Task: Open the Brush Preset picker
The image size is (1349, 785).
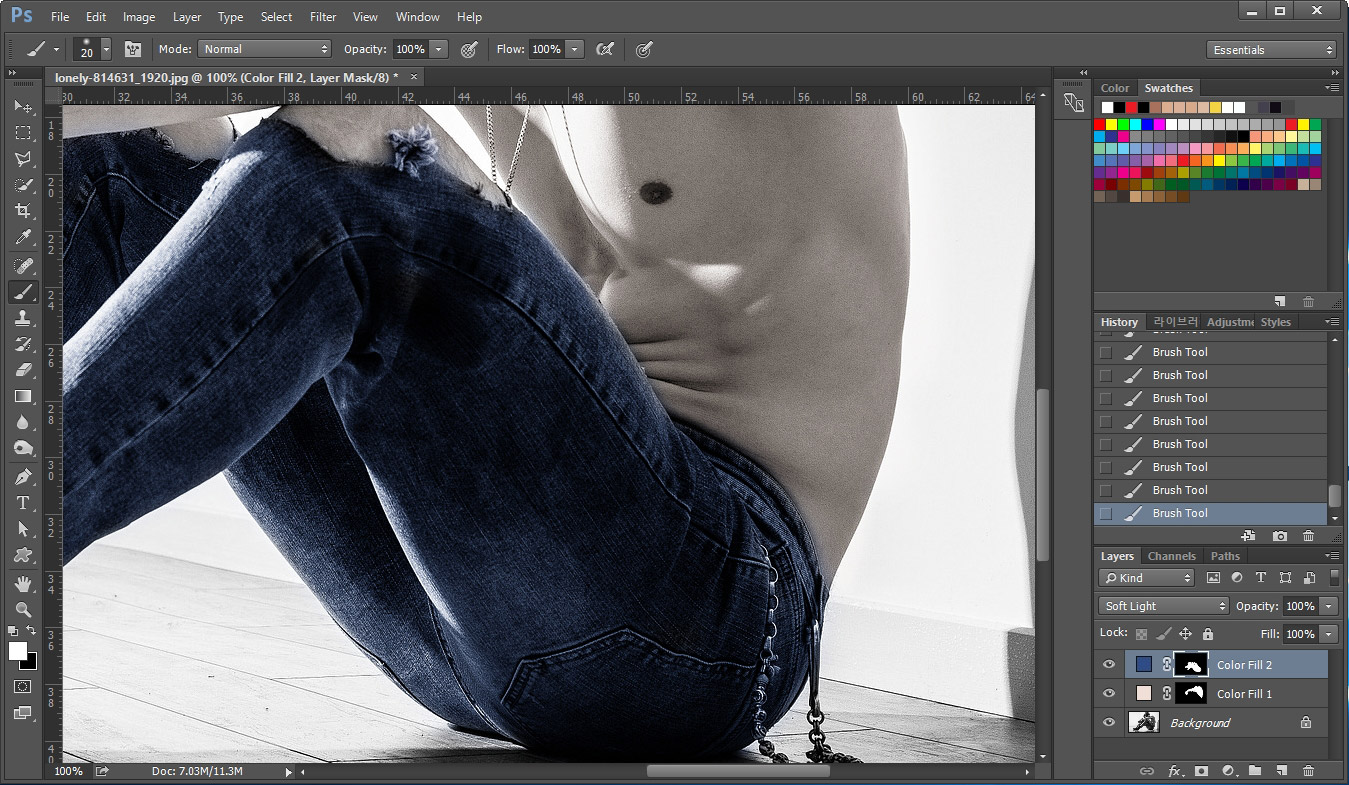Action: [106, 49]
